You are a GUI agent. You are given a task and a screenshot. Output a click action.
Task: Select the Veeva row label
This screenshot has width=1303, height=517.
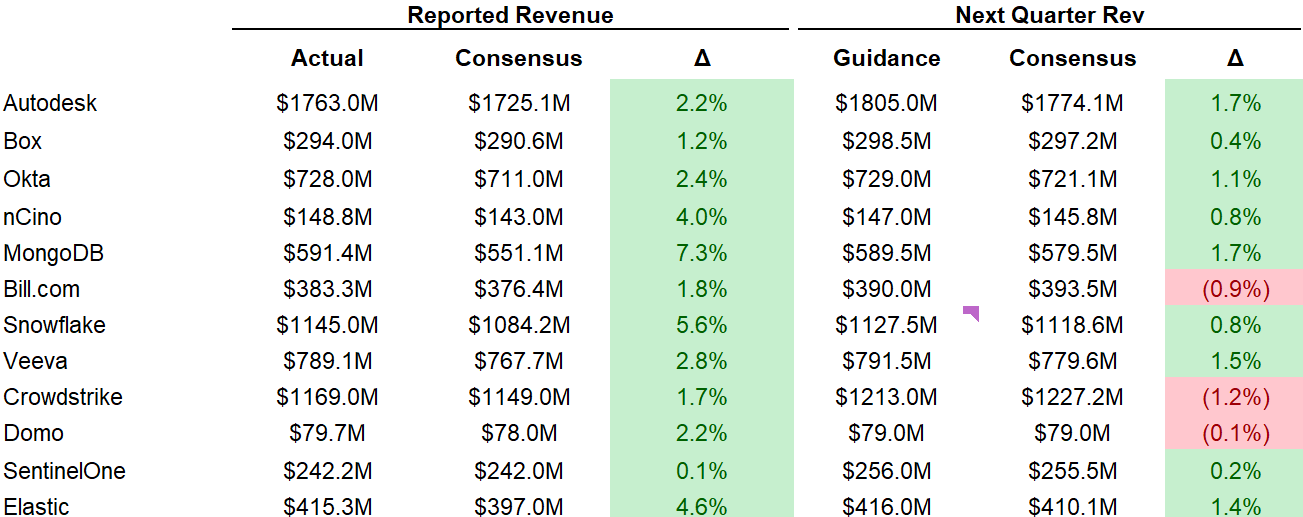(x=36, y=361)
